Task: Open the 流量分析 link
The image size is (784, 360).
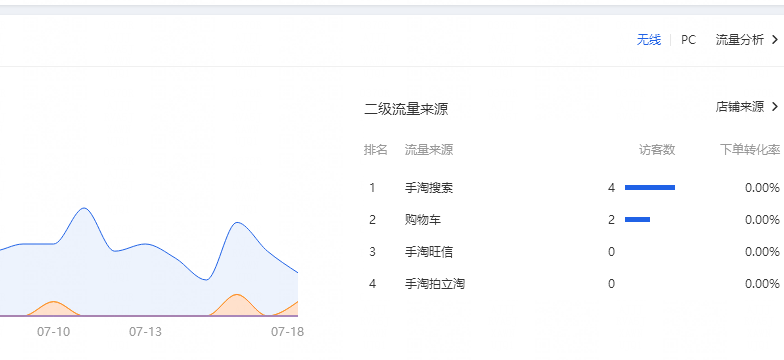Action: (740, 40)
